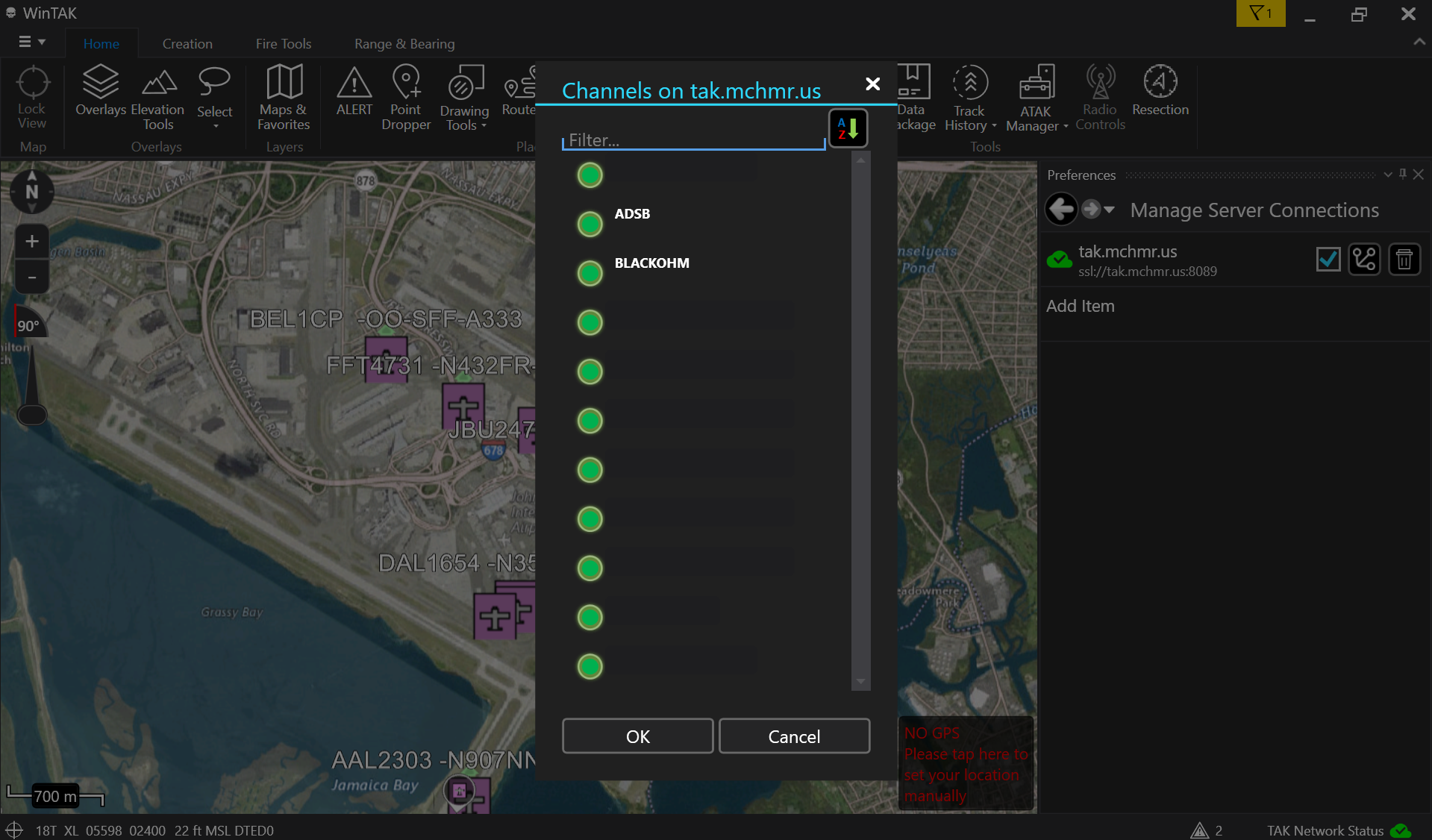1432x840 pixels.
Task: Click the channel list scrollbar track
Action: (861, 421)
